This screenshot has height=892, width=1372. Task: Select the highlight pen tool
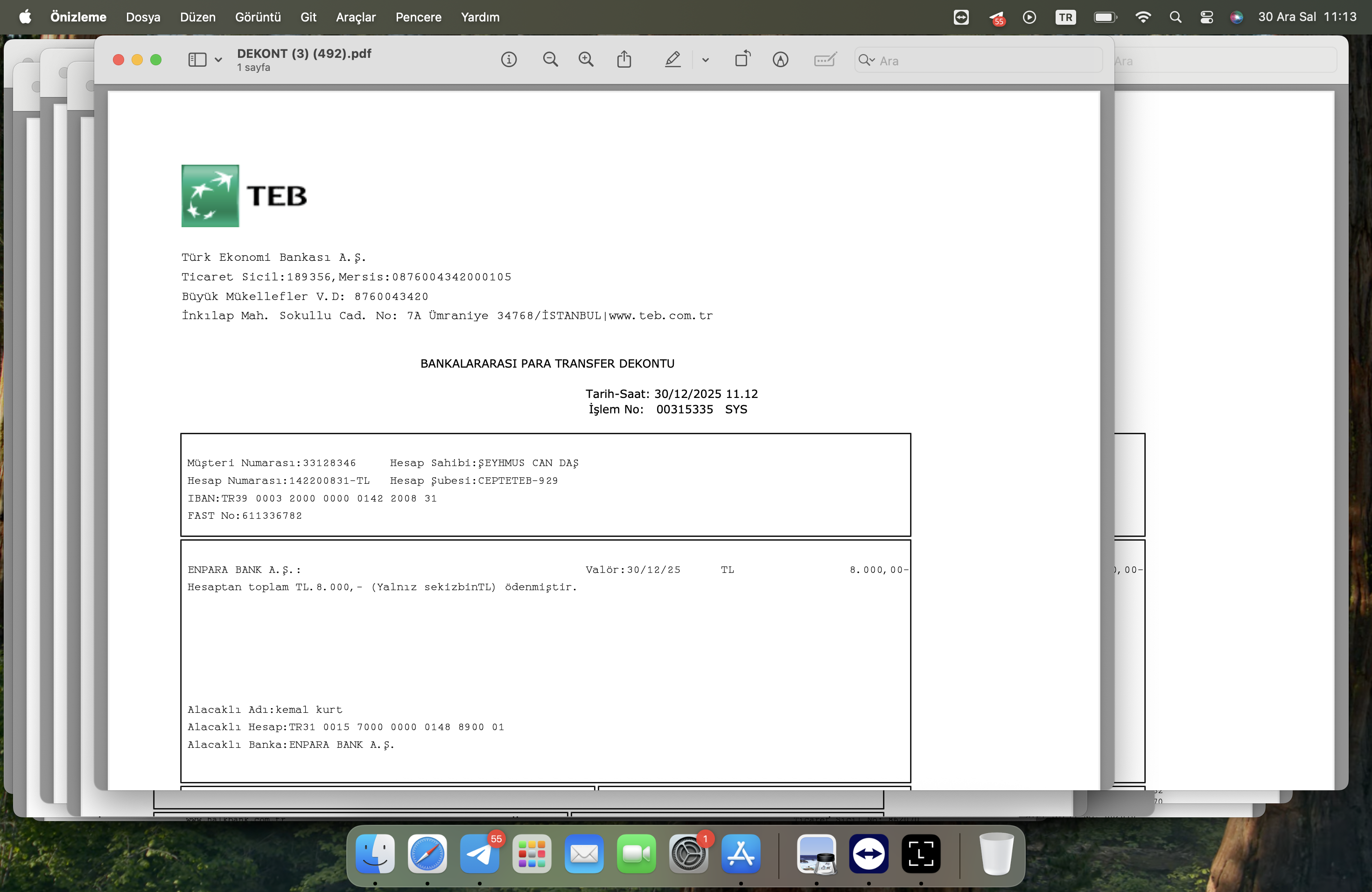(x=673, y=60)
